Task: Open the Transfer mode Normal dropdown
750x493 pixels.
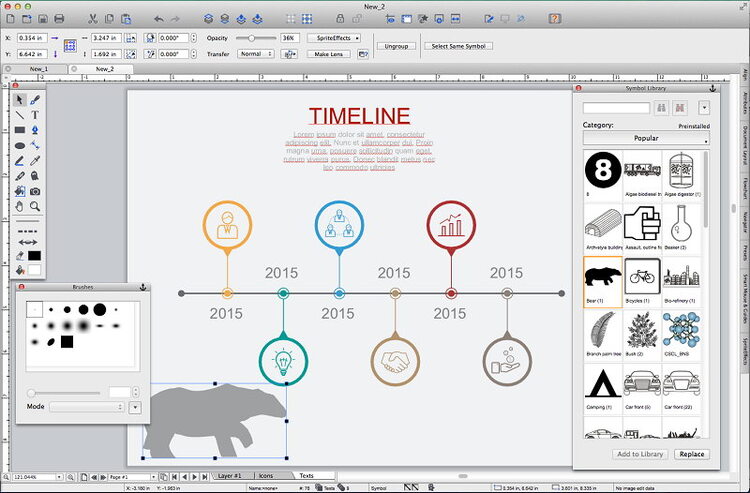Action: [255, 54]
